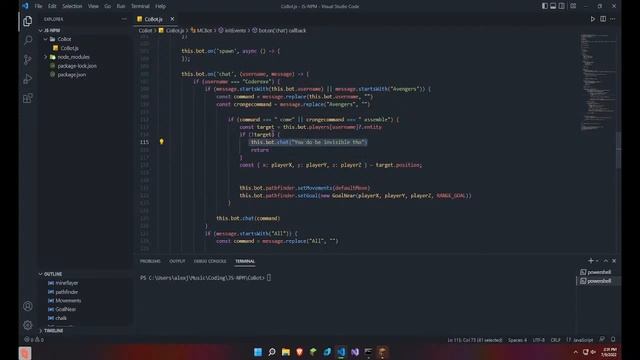This screenshot has width=640, height=360.
Task: Open the Go menu
Action: (108, 6)
